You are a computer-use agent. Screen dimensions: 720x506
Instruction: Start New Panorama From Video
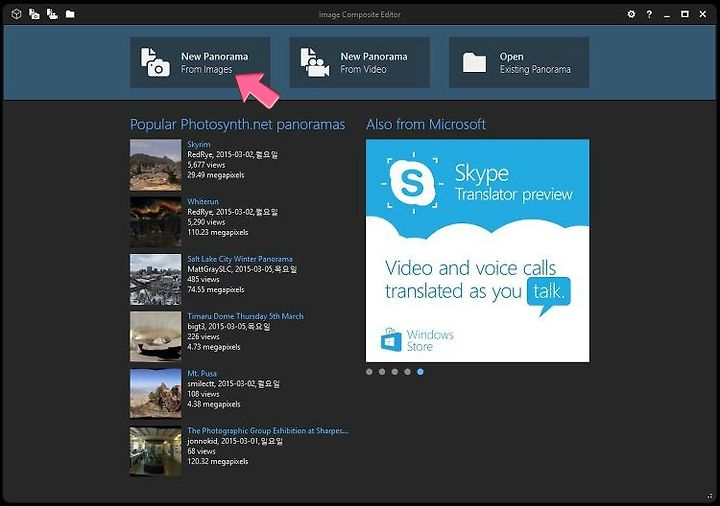(360, 62)
